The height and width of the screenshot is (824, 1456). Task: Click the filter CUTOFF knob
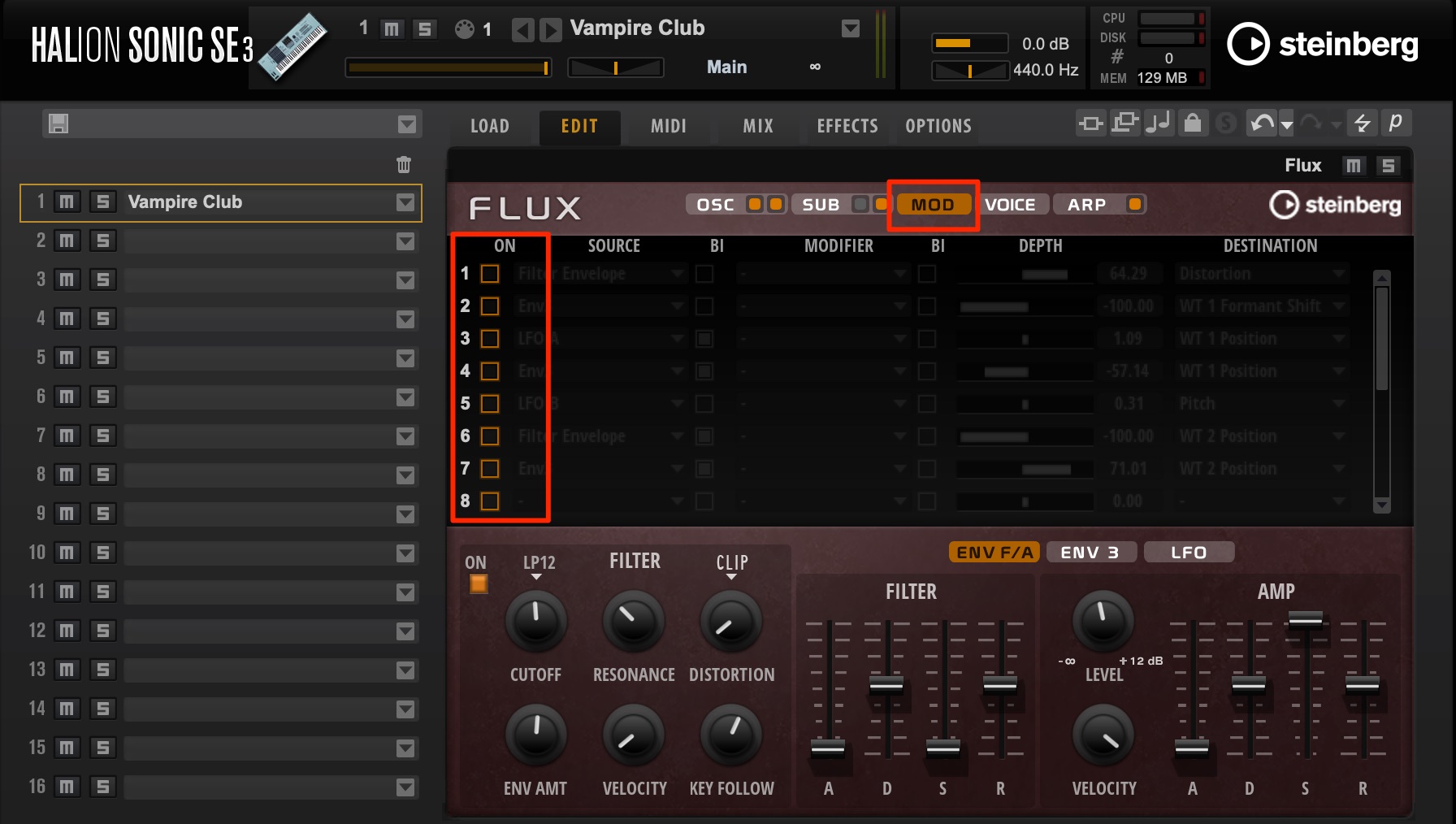(536, 622)
